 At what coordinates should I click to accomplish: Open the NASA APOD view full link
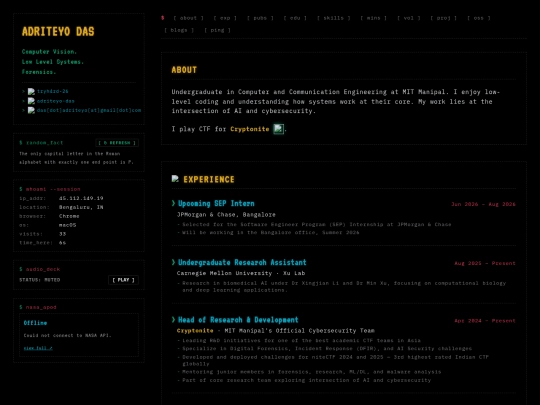pos(38,348)
